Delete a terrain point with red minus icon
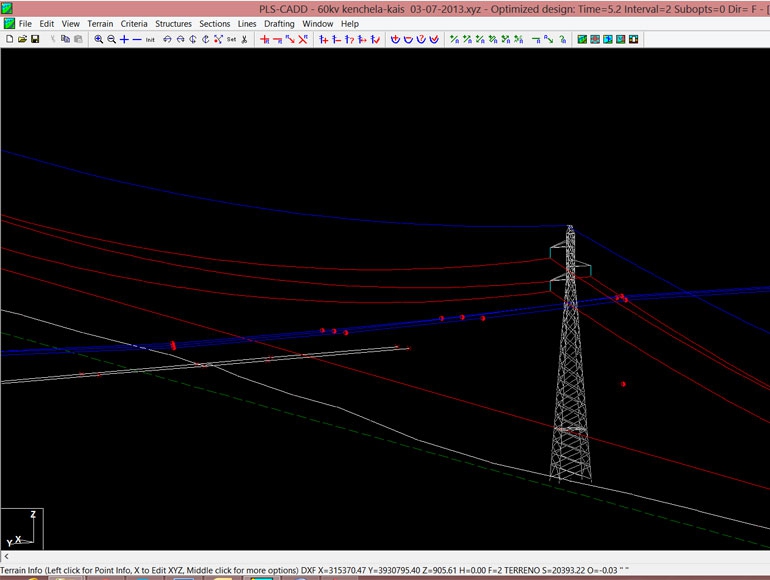 (277, 39)
